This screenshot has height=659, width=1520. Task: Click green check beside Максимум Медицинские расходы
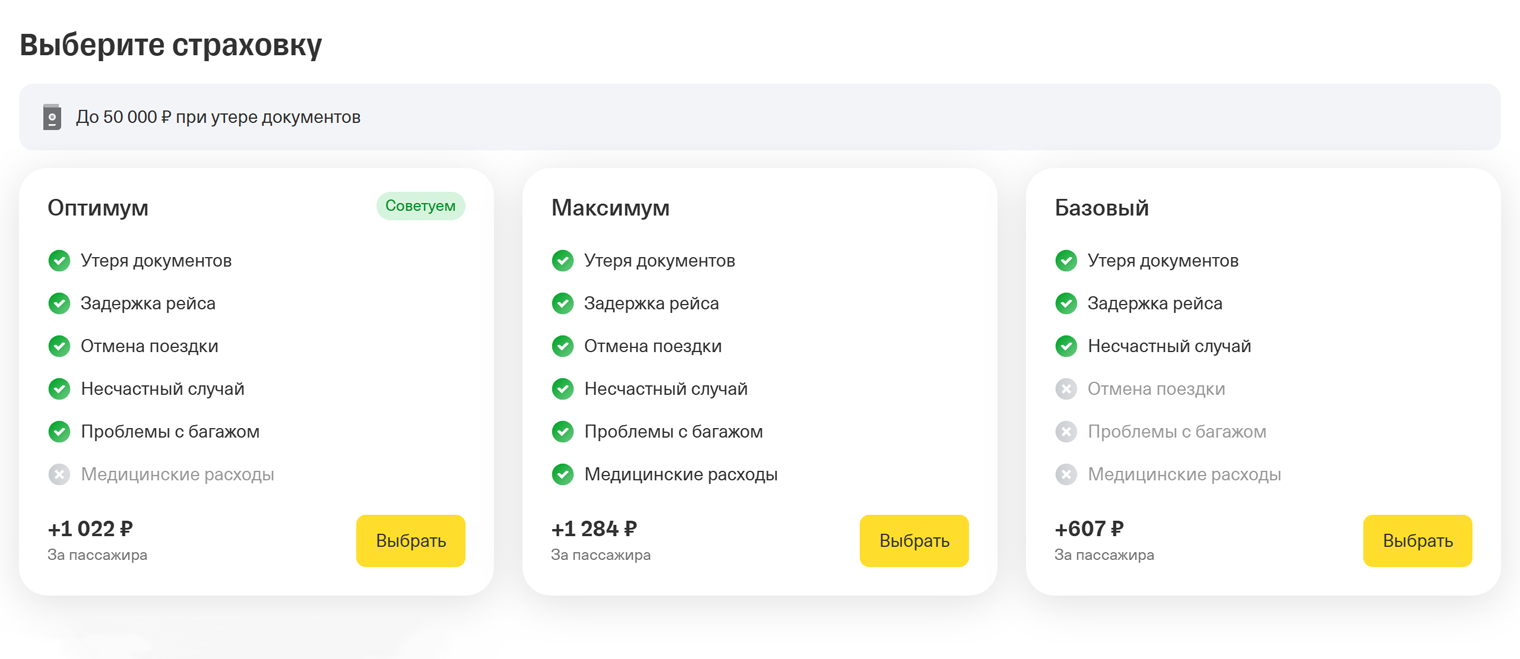563,474
